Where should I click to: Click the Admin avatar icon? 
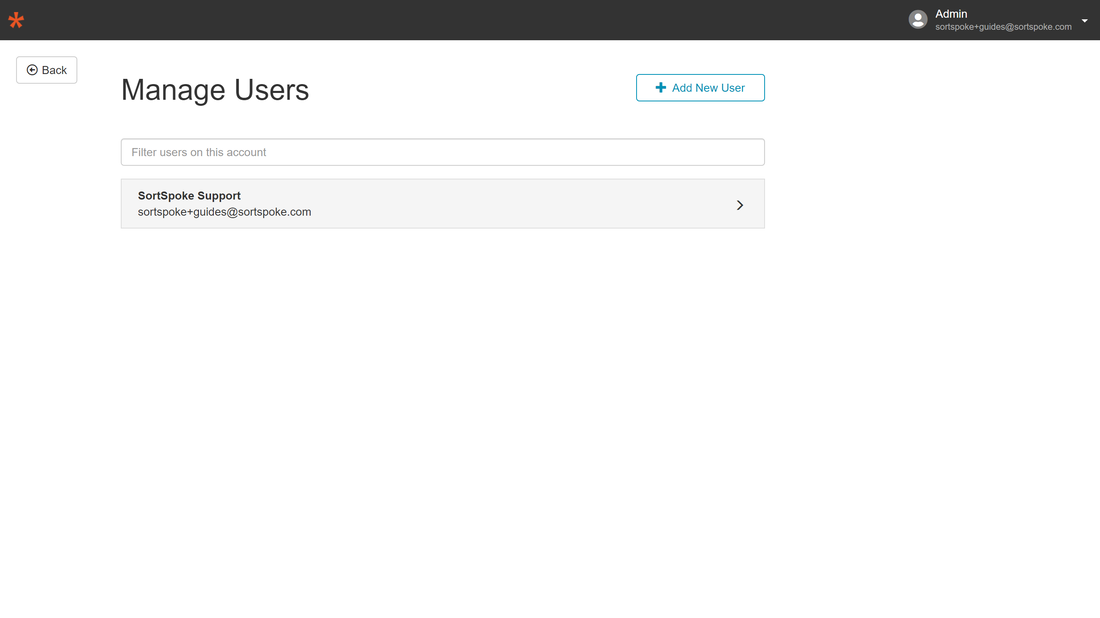point(918,20)
